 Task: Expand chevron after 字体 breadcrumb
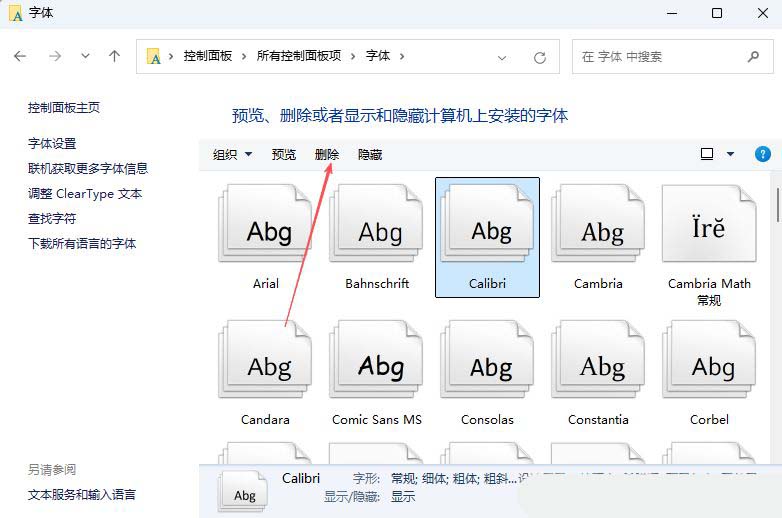[x=402, y=56]
